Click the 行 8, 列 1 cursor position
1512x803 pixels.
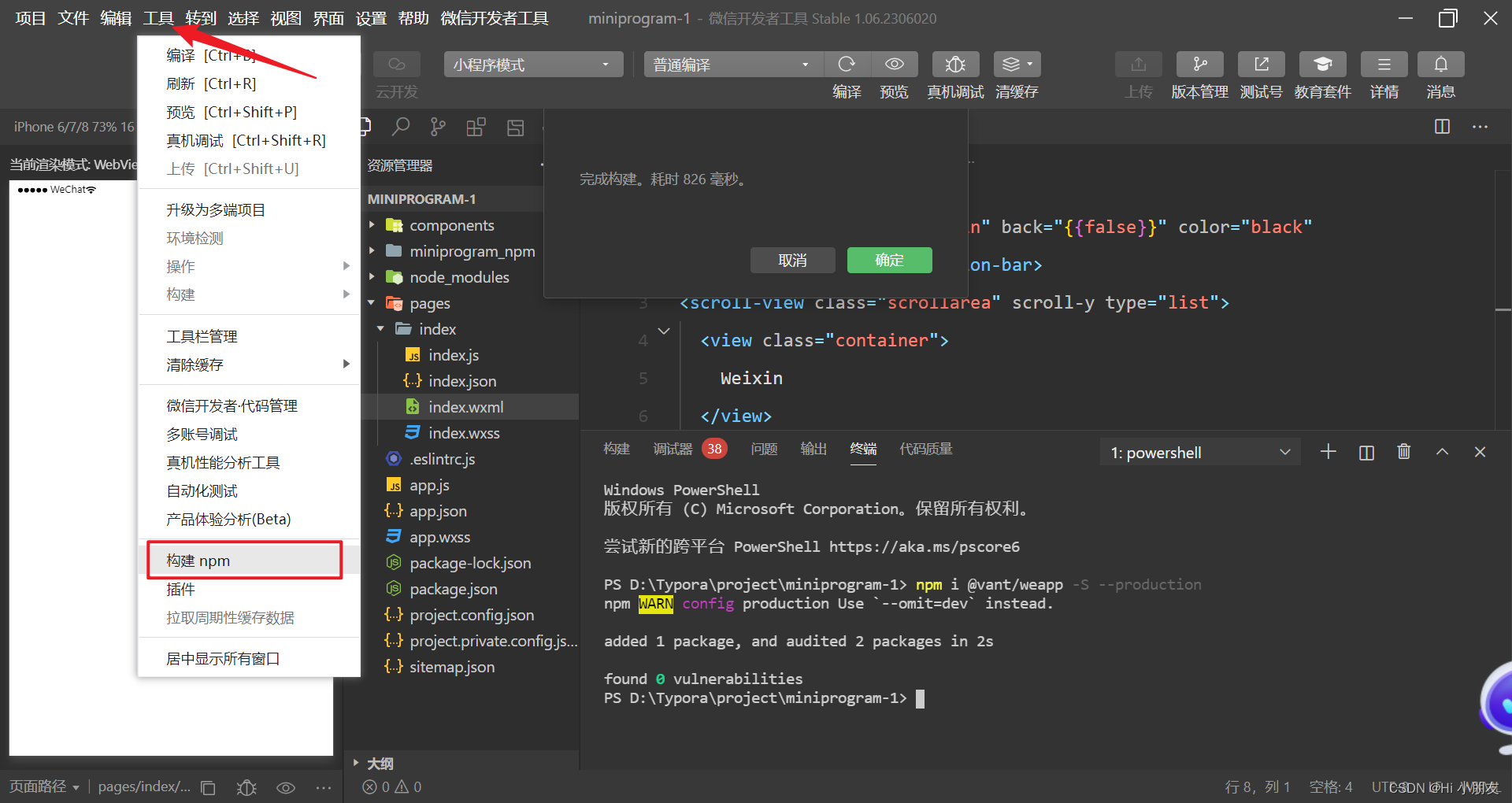pyautogui.click(x=1258, y=787)
